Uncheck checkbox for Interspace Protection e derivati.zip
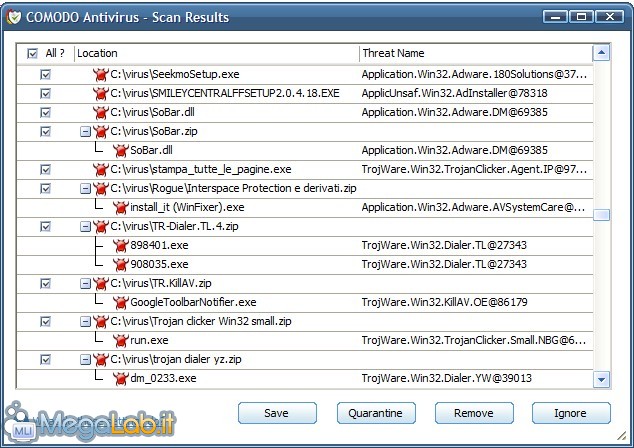This screenshot has height=448, width=634. click(x=45, y=188)
